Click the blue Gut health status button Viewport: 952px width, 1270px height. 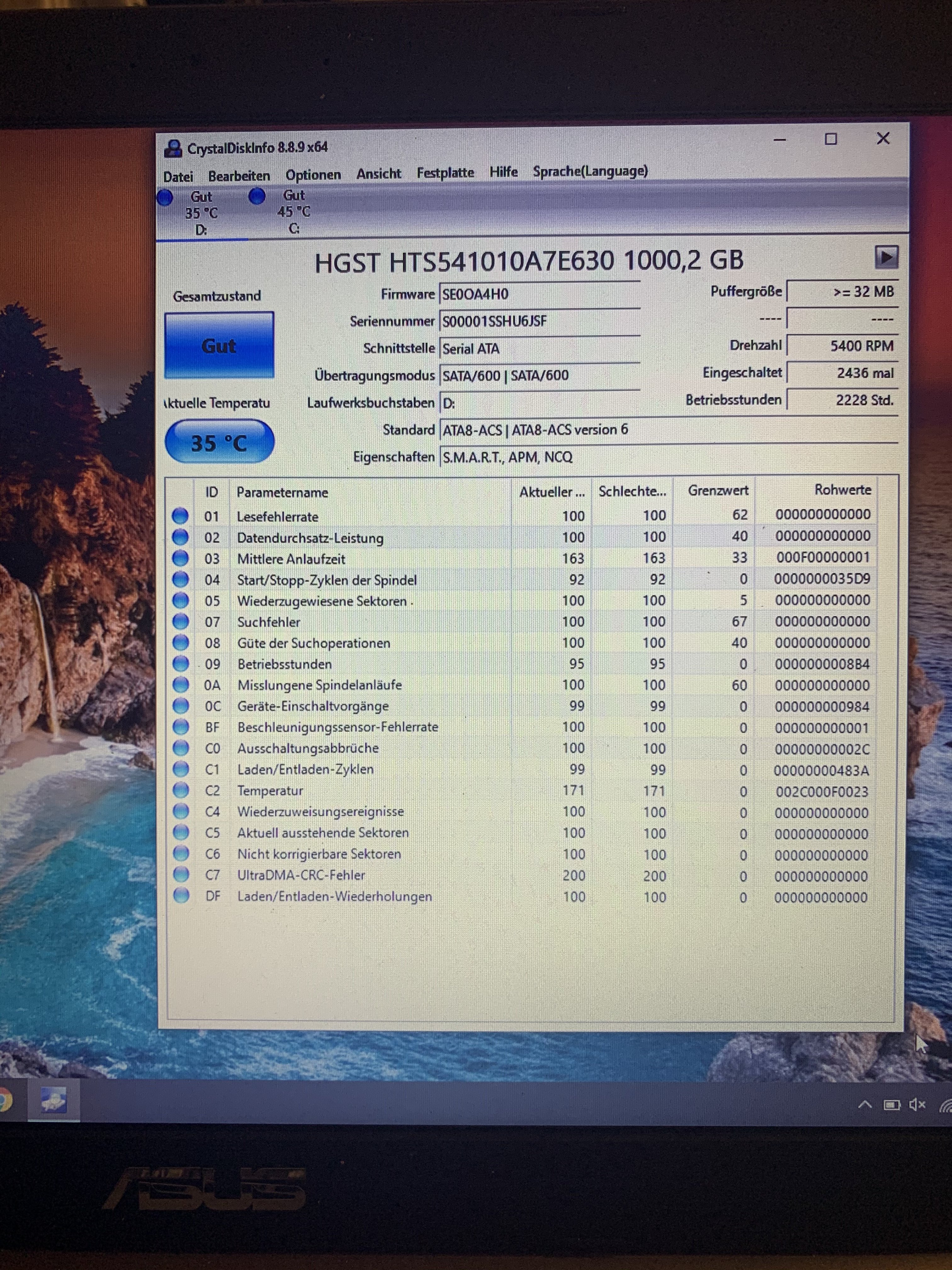(x=218, y=346)
